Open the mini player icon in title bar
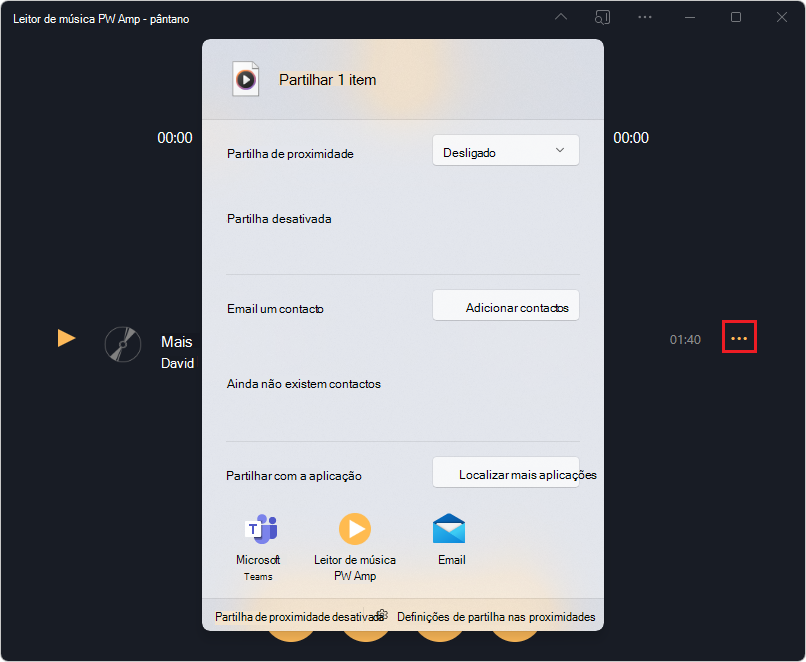The height and width of the screenshot is (662, 806). [x=603, y=17]
